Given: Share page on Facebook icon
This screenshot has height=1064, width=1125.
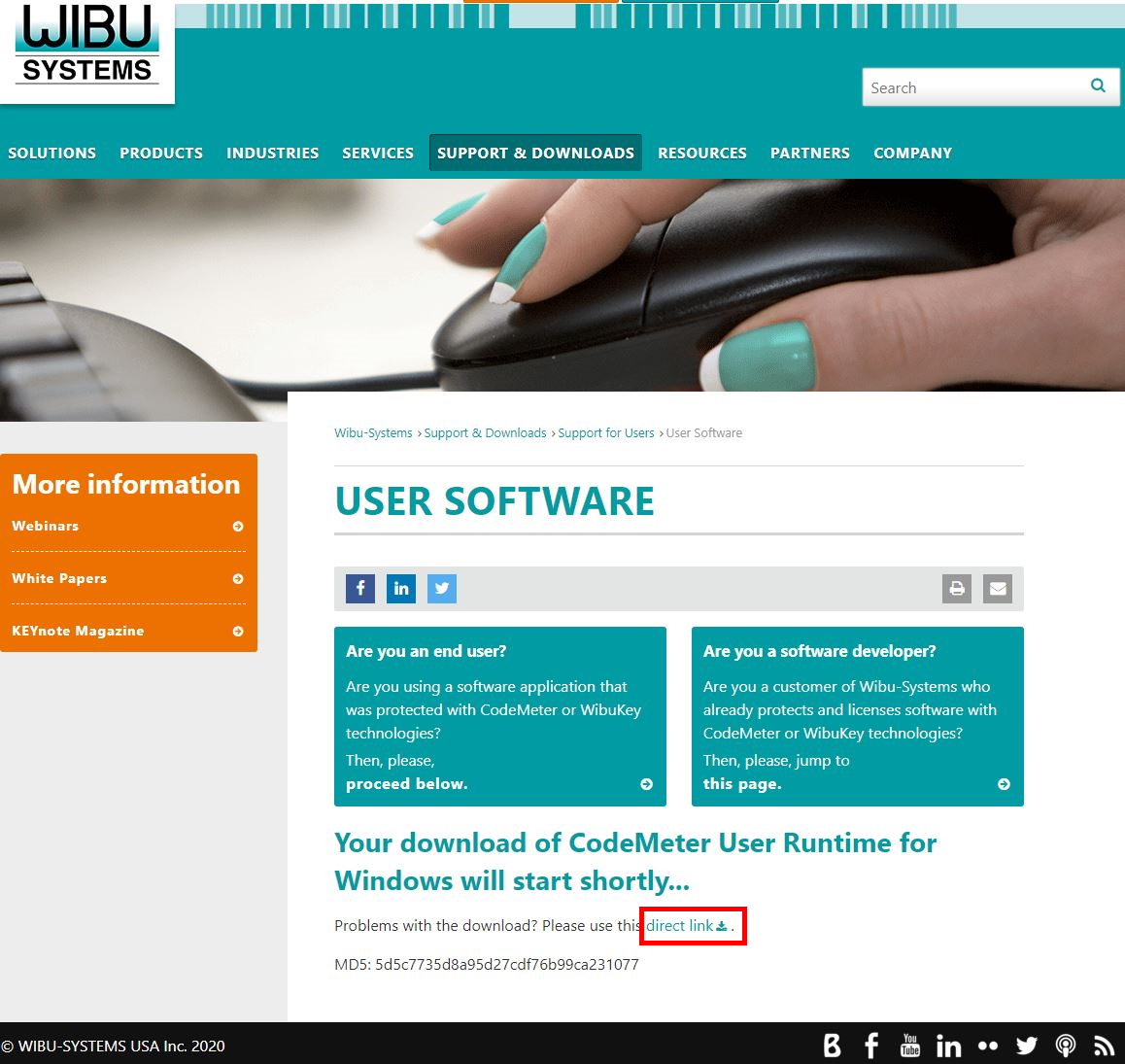Looking at the screenshot, I should click(x=360, y=589).
